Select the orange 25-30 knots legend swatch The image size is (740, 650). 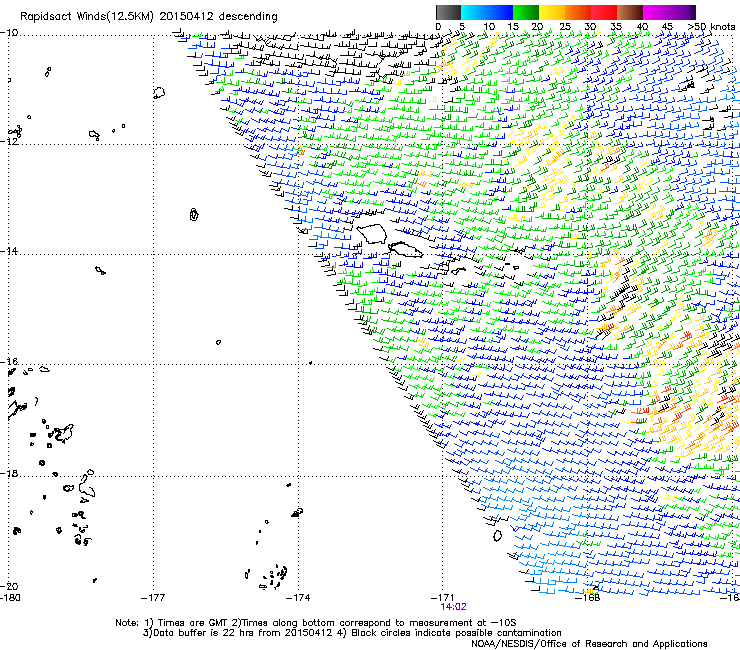click(x=578, y=12)
